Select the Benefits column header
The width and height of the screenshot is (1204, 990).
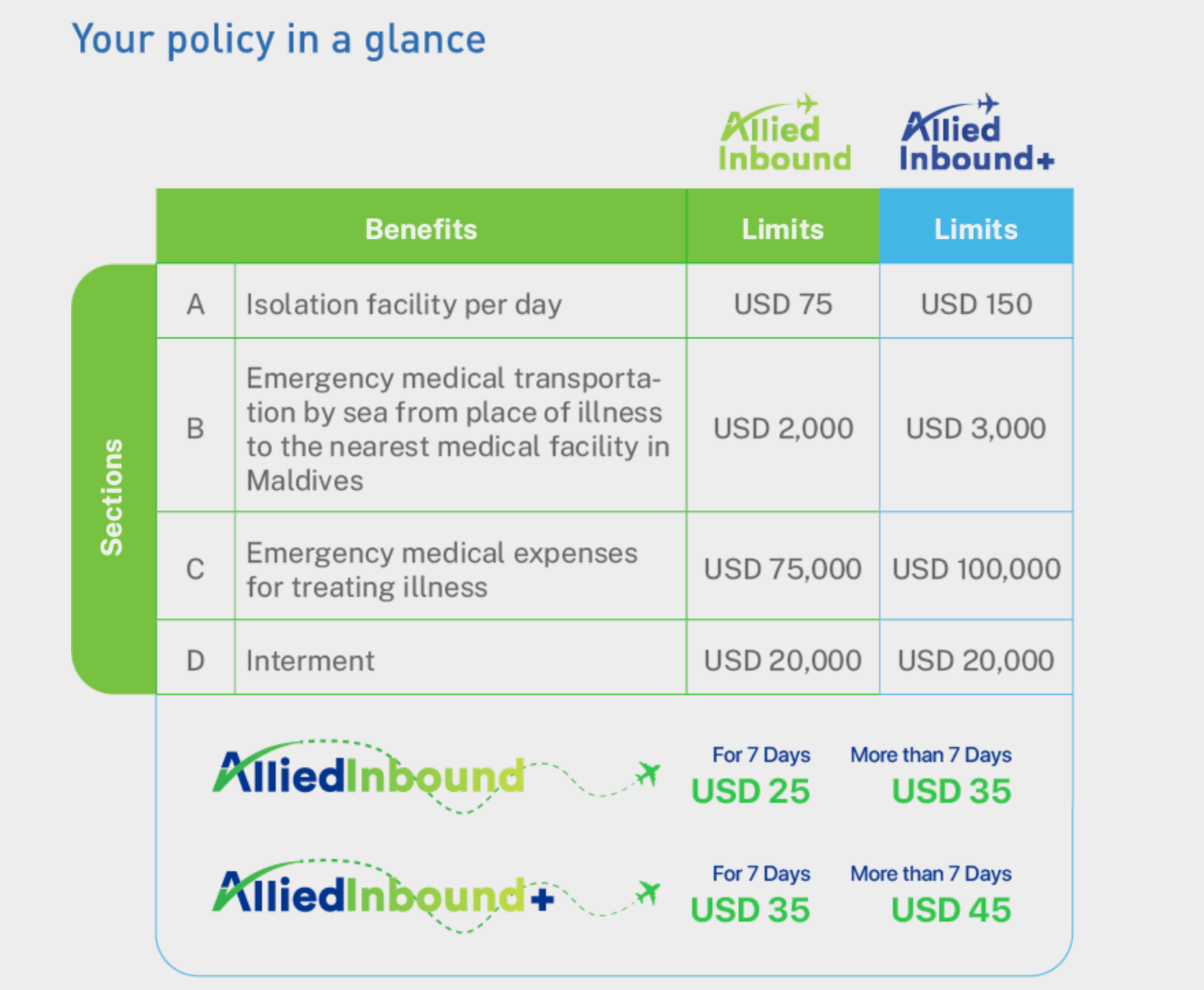421,229
